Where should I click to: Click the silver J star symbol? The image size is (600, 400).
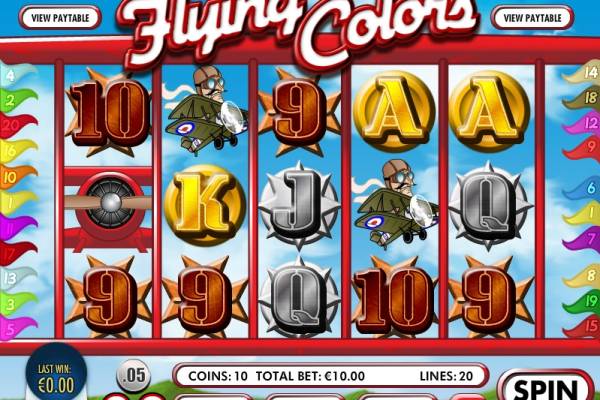299,206
